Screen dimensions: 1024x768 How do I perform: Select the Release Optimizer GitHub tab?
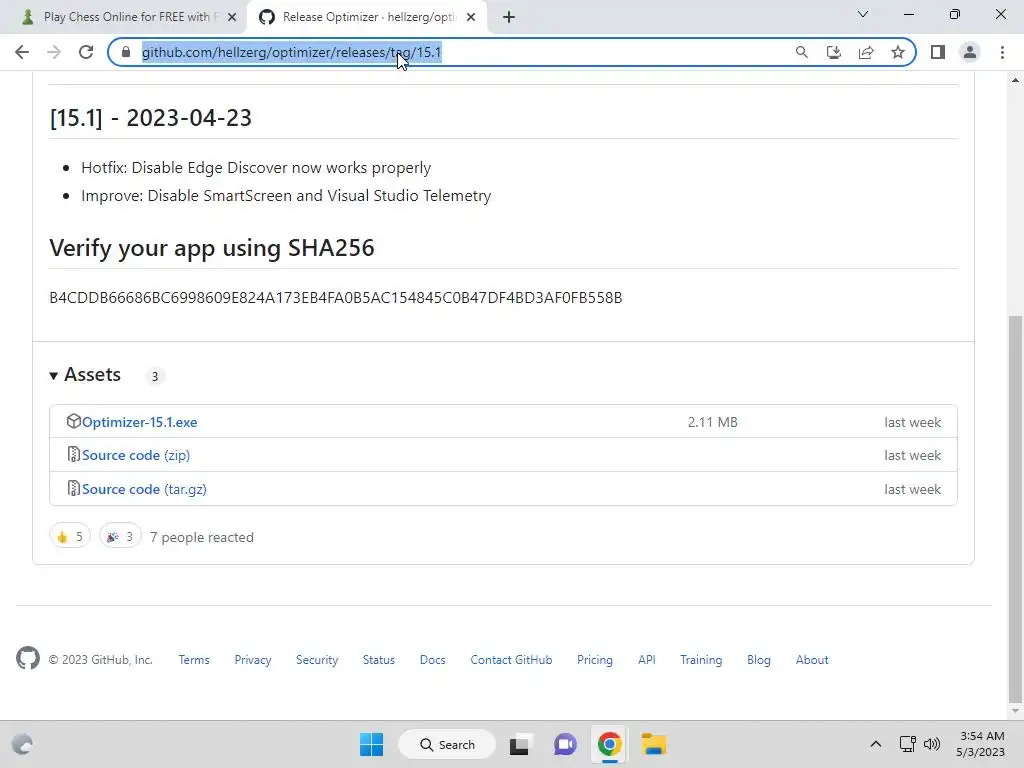pyautogui.click(x=366, y=17)
